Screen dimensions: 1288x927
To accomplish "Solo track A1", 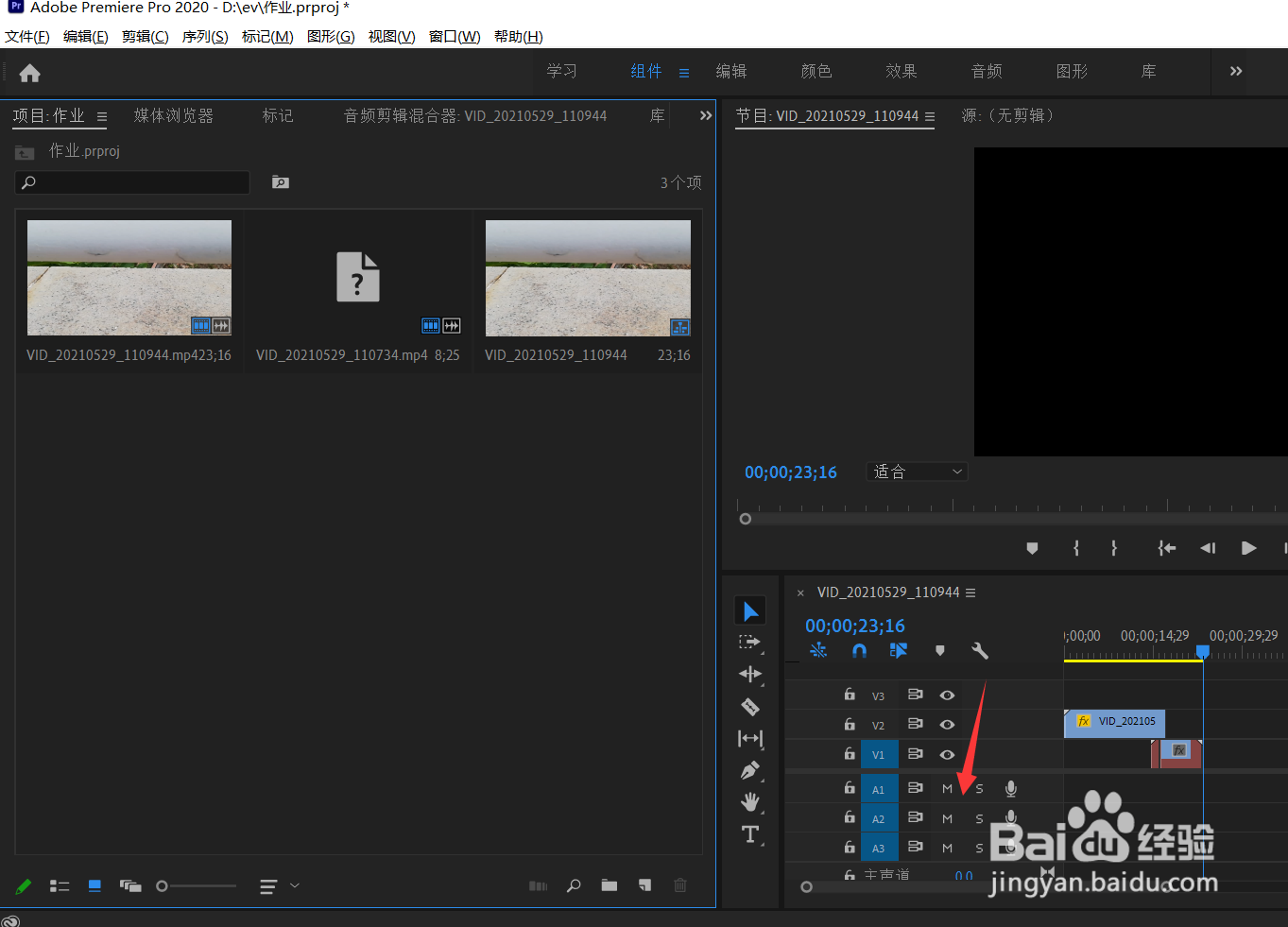I will [x=979, y=789].
